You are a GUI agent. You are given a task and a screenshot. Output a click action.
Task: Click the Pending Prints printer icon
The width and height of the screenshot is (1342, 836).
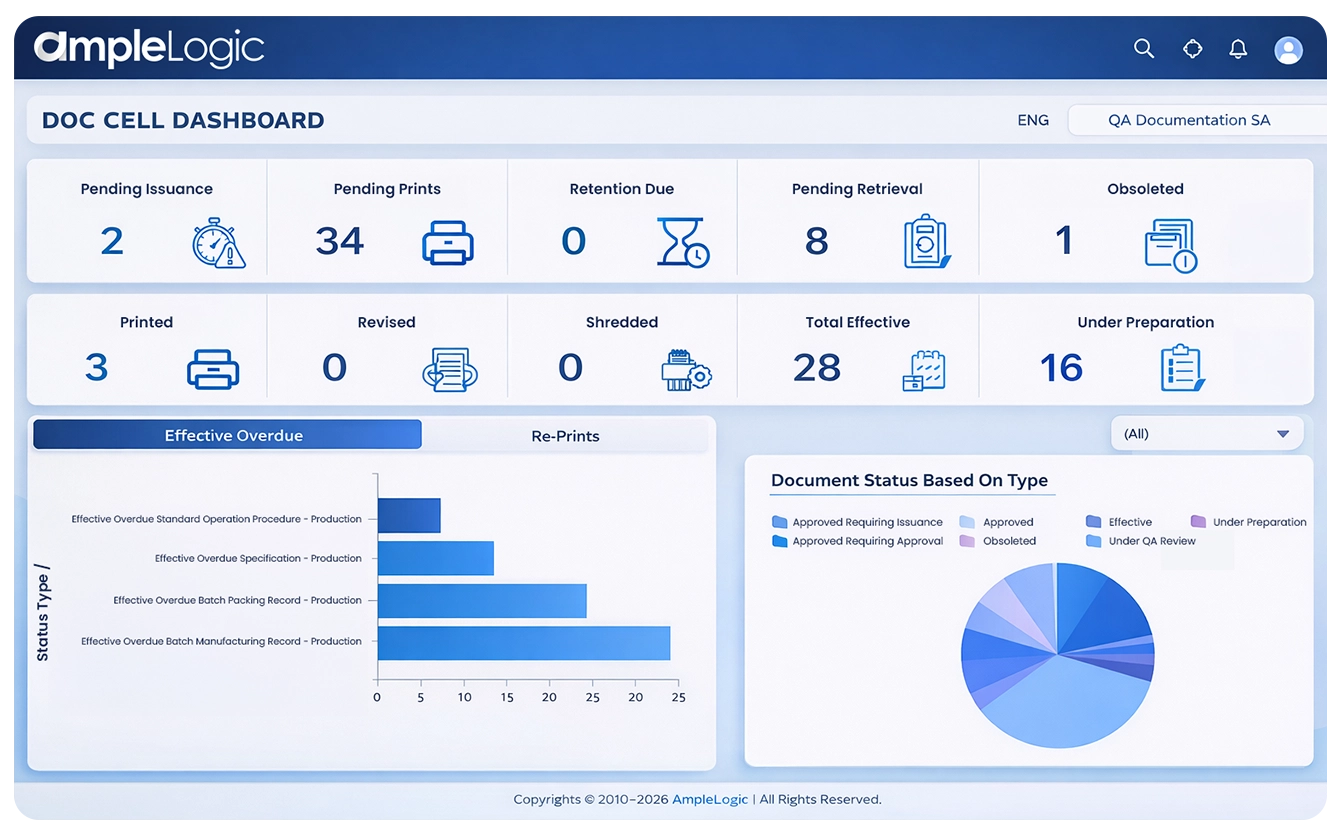coord(447,243)
